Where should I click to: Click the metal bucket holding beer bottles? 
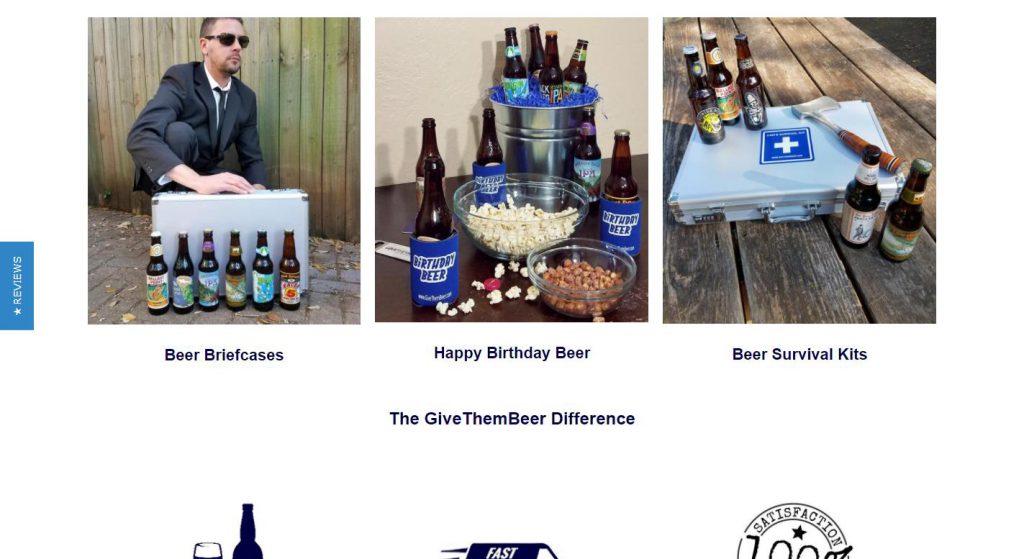pos(538,138)
